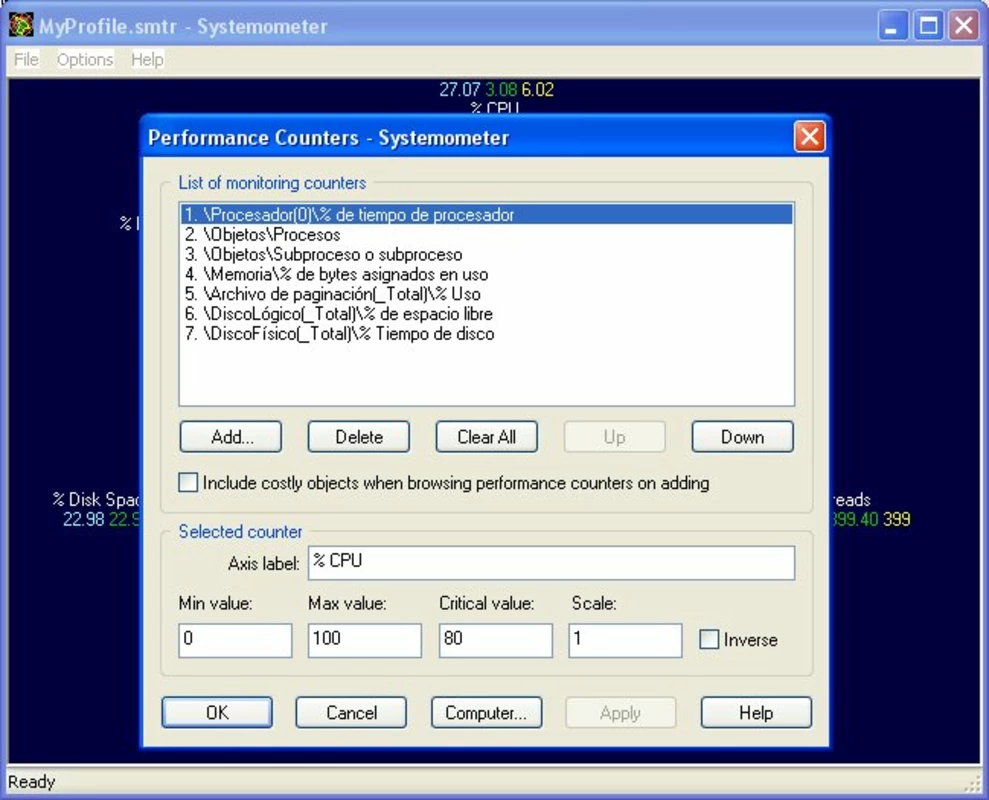Open the File menu
The width and height of the screenshot is (989, 800).
26,59
